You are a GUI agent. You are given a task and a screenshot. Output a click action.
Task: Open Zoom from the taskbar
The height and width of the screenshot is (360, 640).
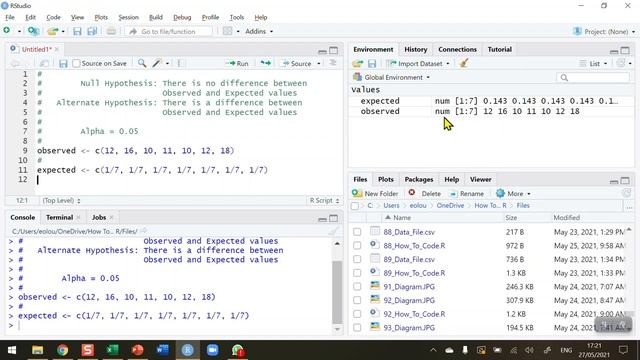(x=212, y=350)
